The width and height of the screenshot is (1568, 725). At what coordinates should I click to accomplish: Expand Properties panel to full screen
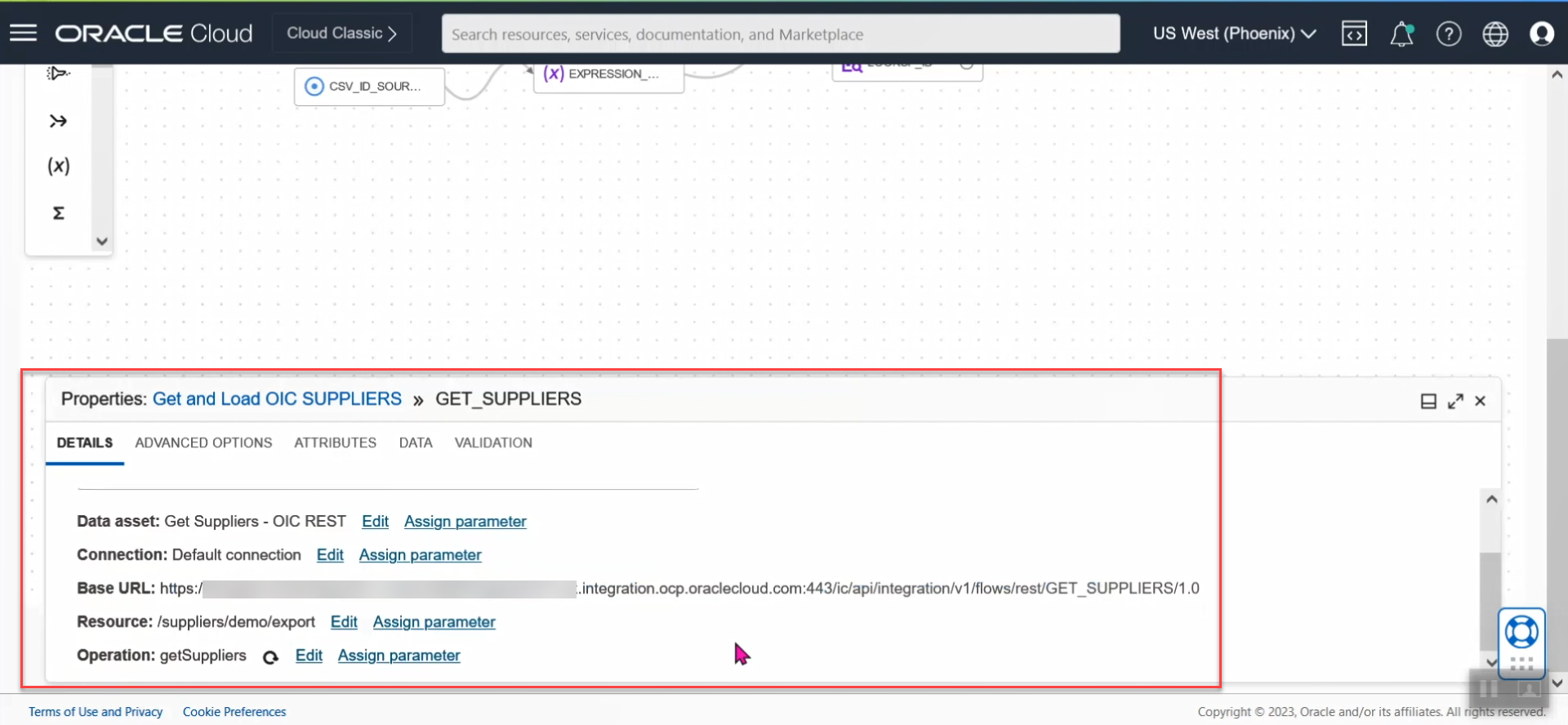click(x=1455, y=401)
